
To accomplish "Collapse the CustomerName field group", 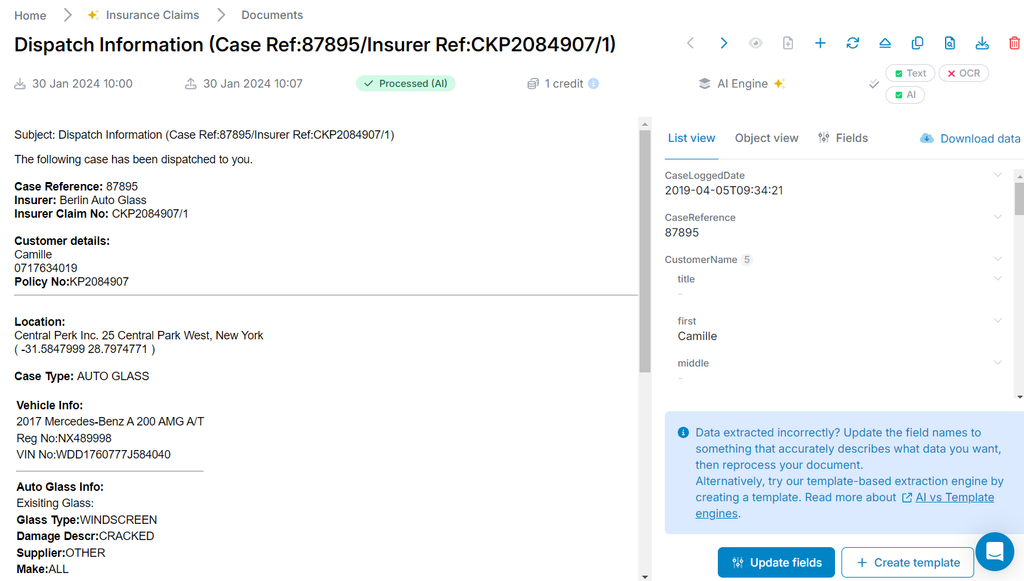I will tap(997, 259).
